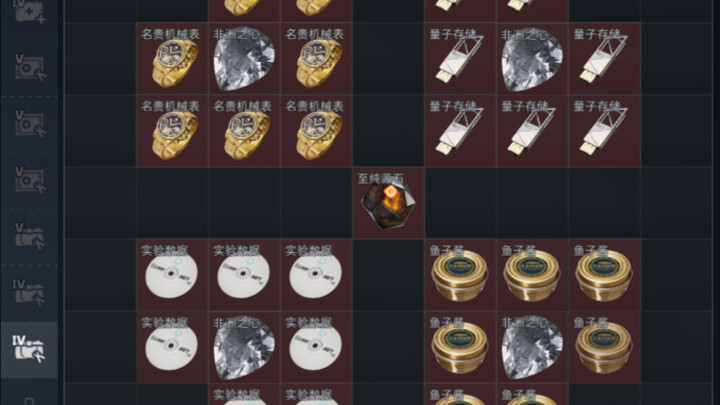Image resolution: width=720 pixels, height=405 pixels.
Task: Pick 非洲之心 diamond between two 鱼子酱 tins
Action: (532, 347)
